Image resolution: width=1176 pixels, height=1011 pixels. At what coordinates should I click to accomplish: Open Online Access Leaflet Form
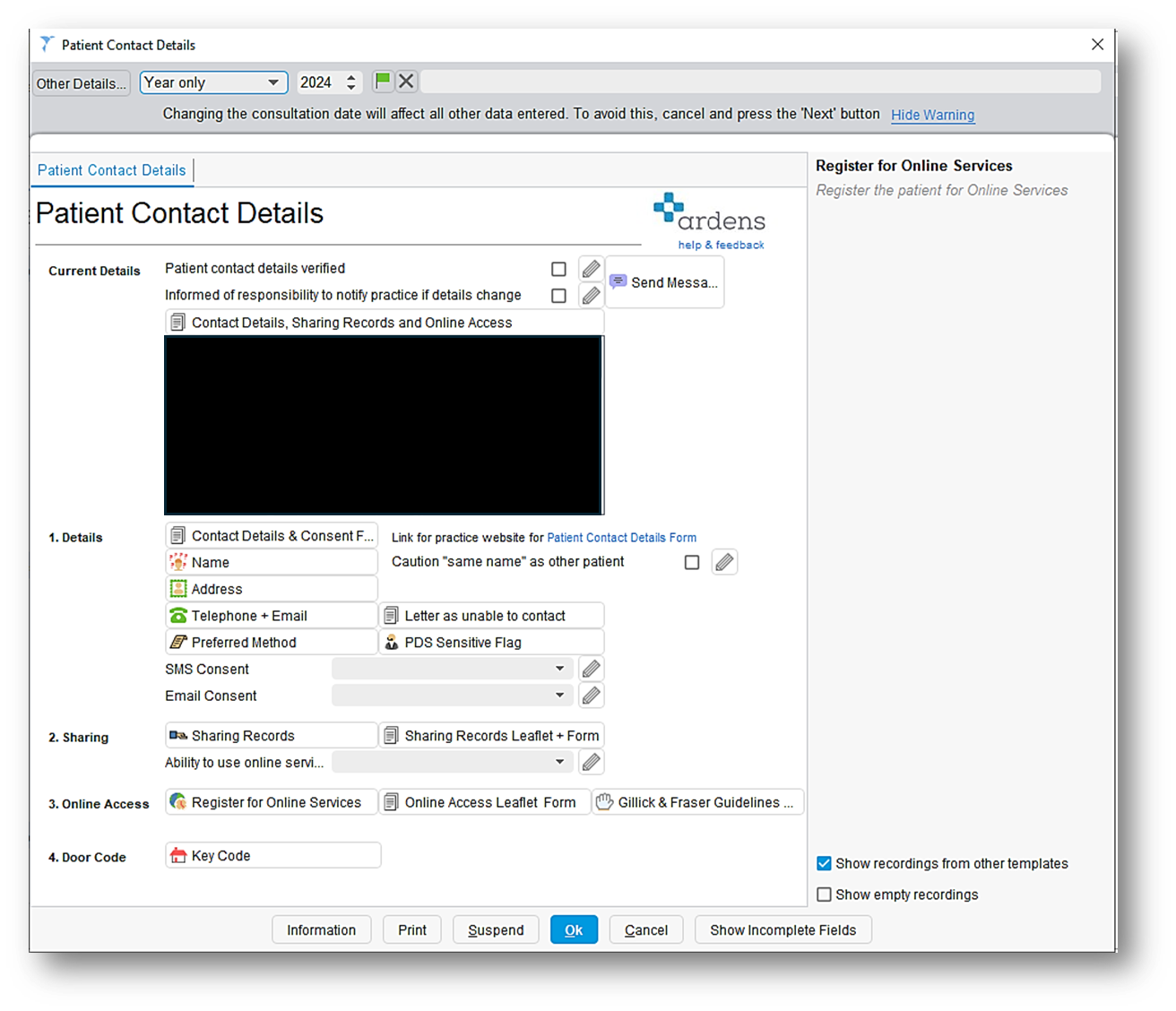(485, 802)
